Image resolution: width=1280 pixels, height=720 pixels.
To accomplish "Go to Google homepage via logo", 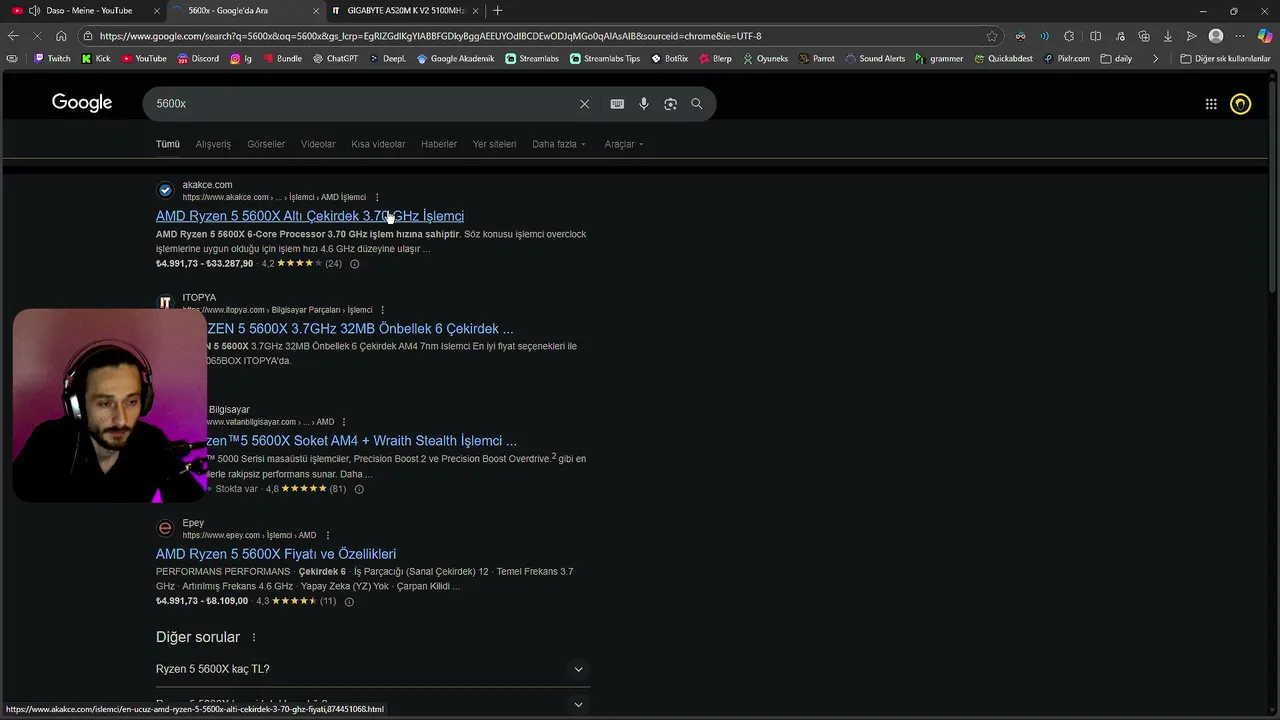I will pos(82,103).
